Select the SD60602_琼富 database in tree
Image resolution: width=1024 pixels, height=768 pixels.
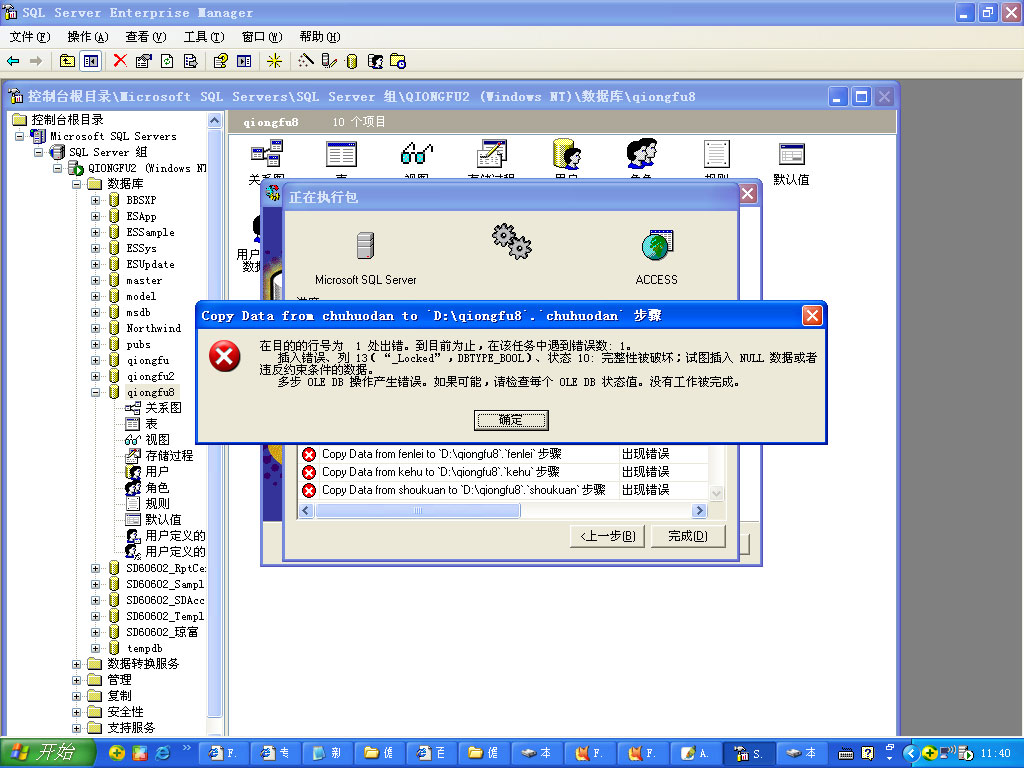point(162,632)
